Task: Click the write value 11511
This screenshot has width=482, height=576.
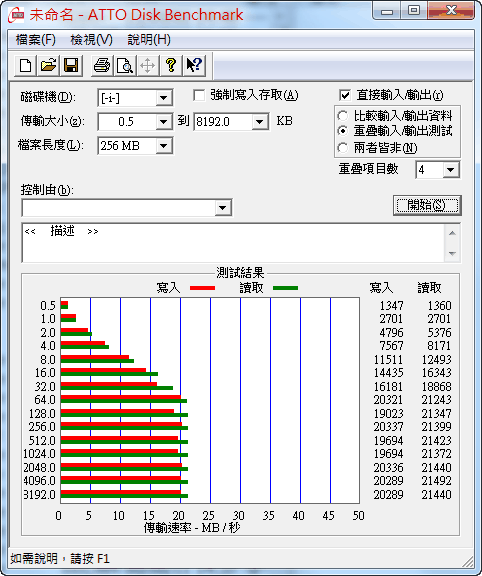Action: click(389, 360)
